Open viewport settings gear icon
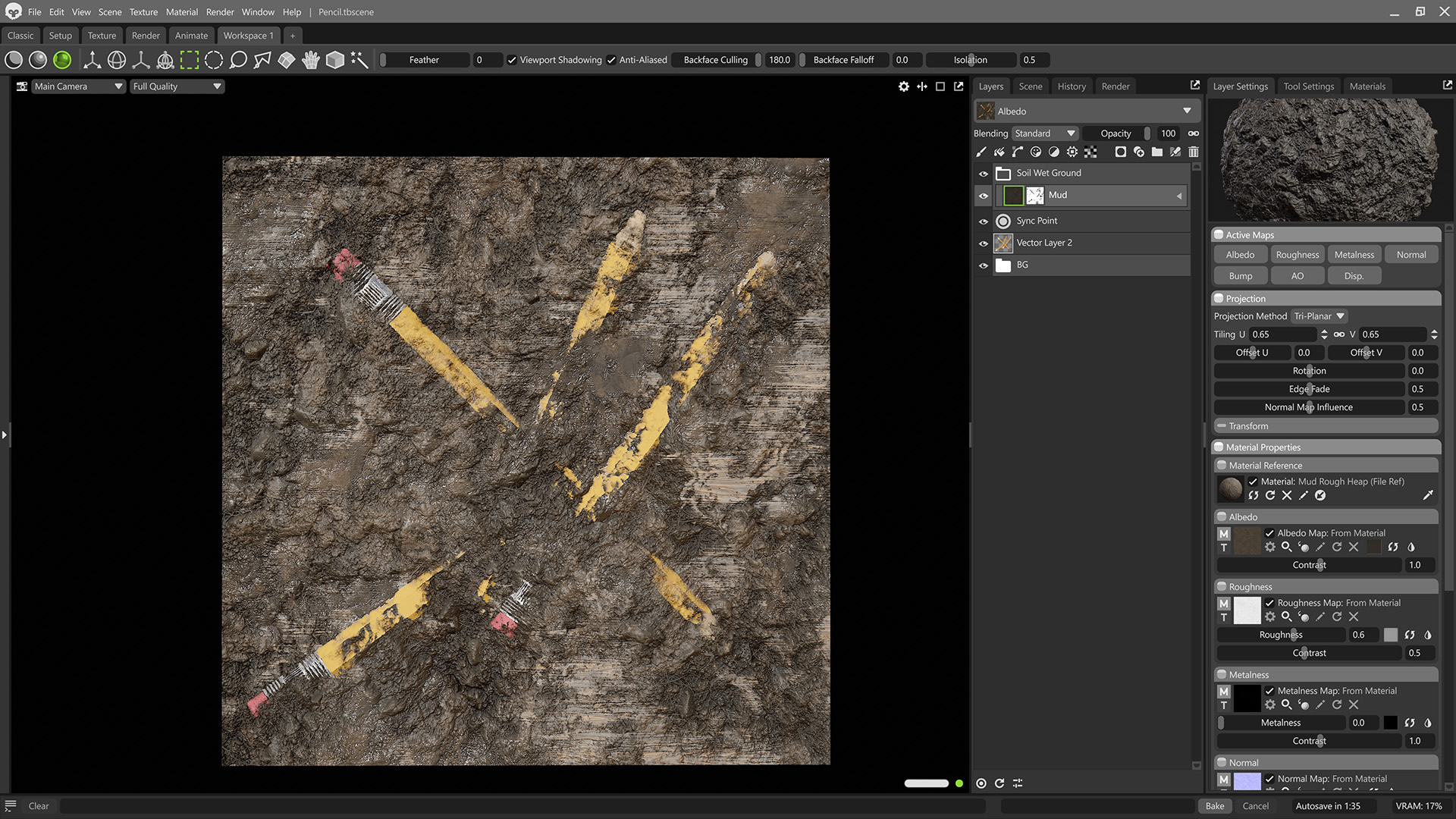The height and width of the screenshot is (819, 1456). pos(903,86)
